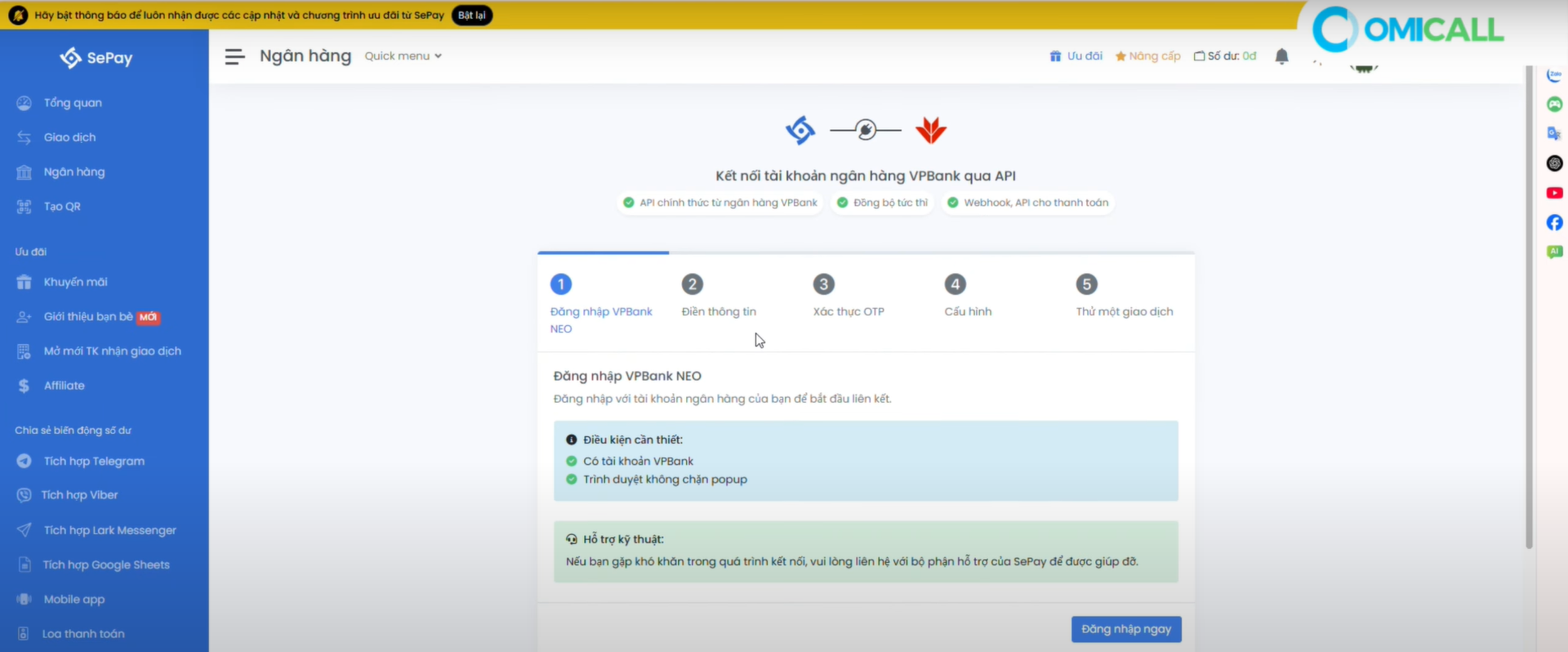1568x652 pixels.
Task: Select step 5 Thử một giao dịch
Action: click(x=1125, y=297)
